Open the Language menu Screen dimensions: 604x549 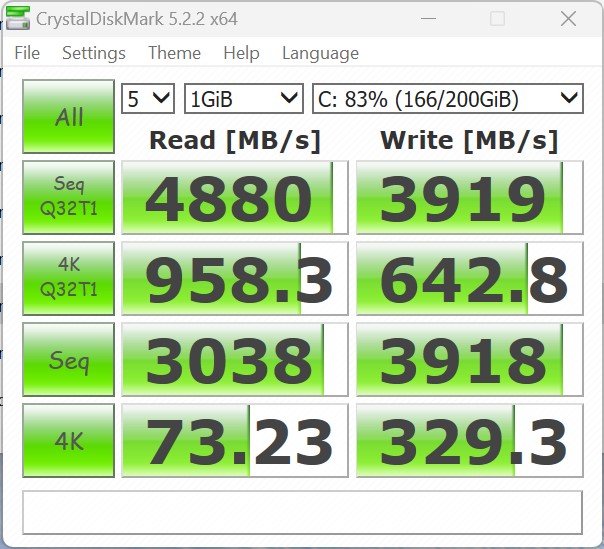click(320, 53)
